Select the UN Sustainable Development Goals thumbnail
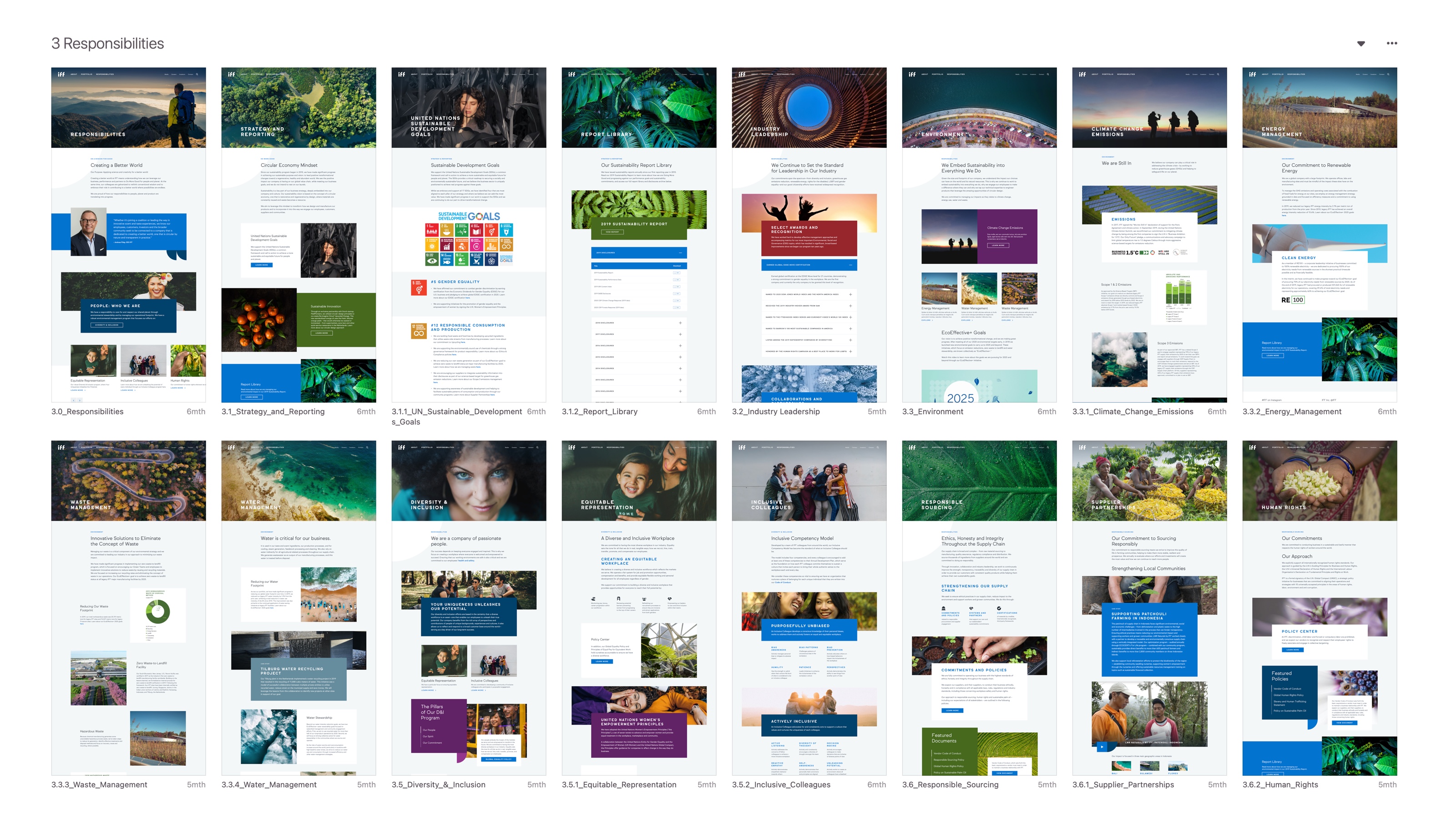Image resolution: width=1456 pixels, height=819 pixels. point(469,235)
